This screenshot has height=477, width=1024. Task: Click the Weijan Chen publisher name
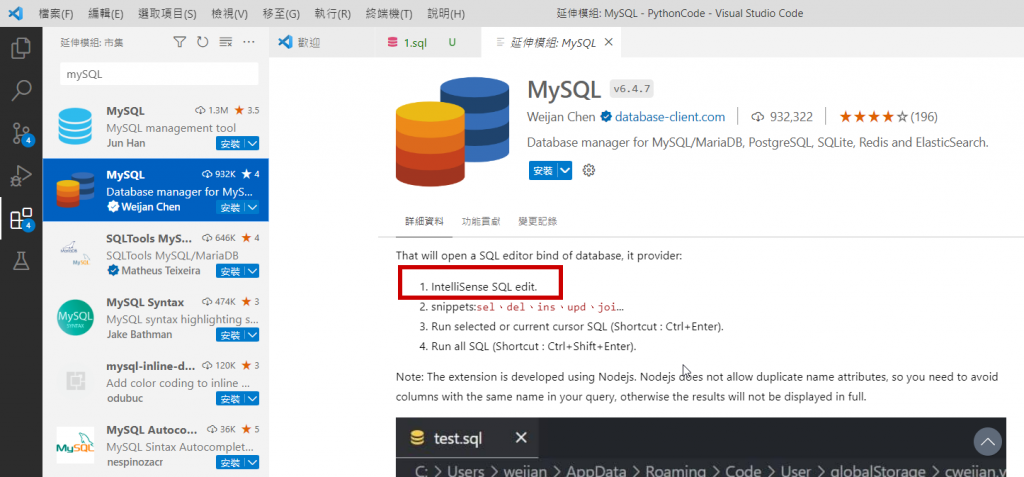[x=560, y=117]
